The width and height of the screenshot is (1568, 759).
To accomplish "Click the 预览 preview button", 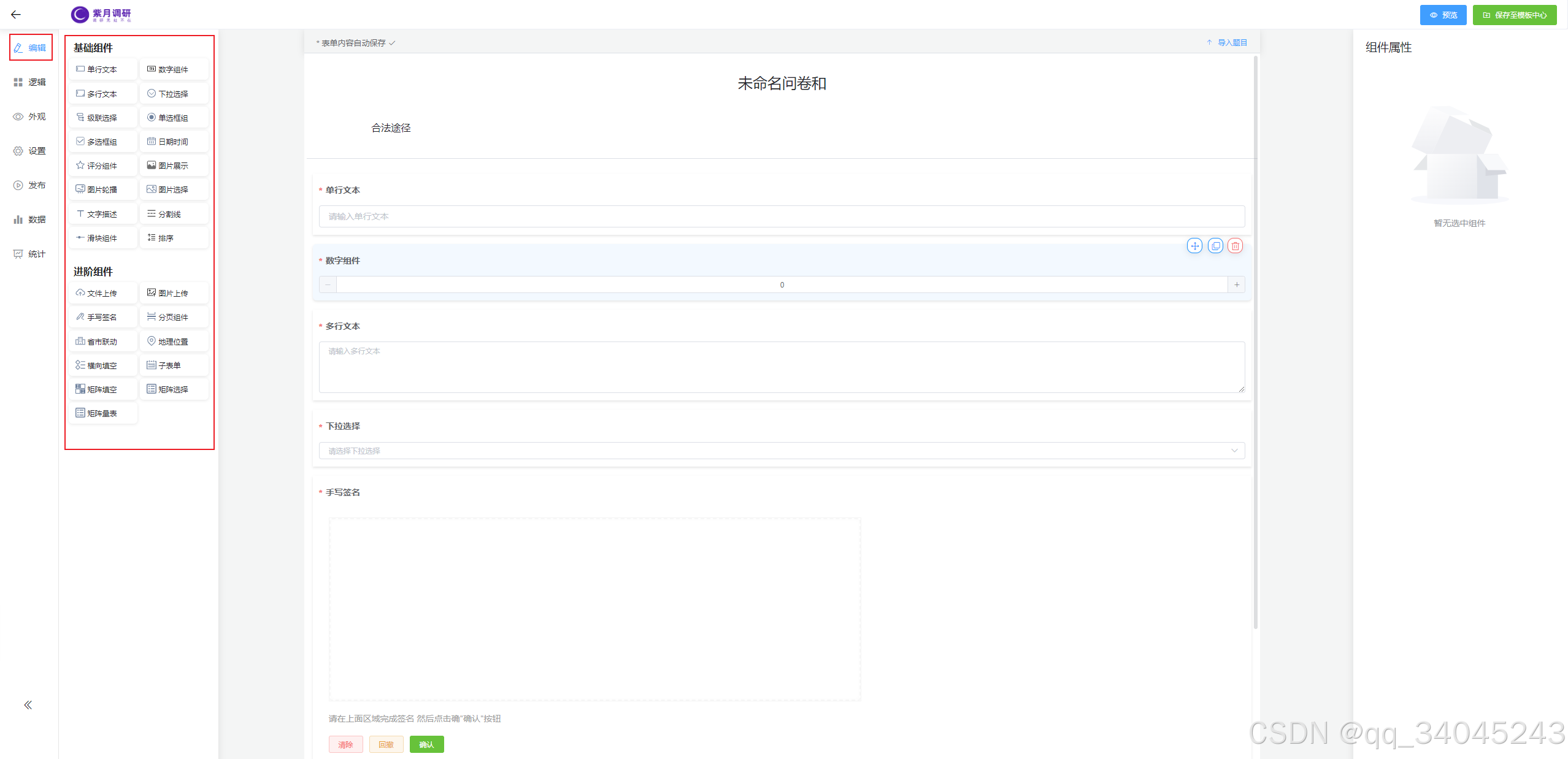I will [x=1442, y=15].
